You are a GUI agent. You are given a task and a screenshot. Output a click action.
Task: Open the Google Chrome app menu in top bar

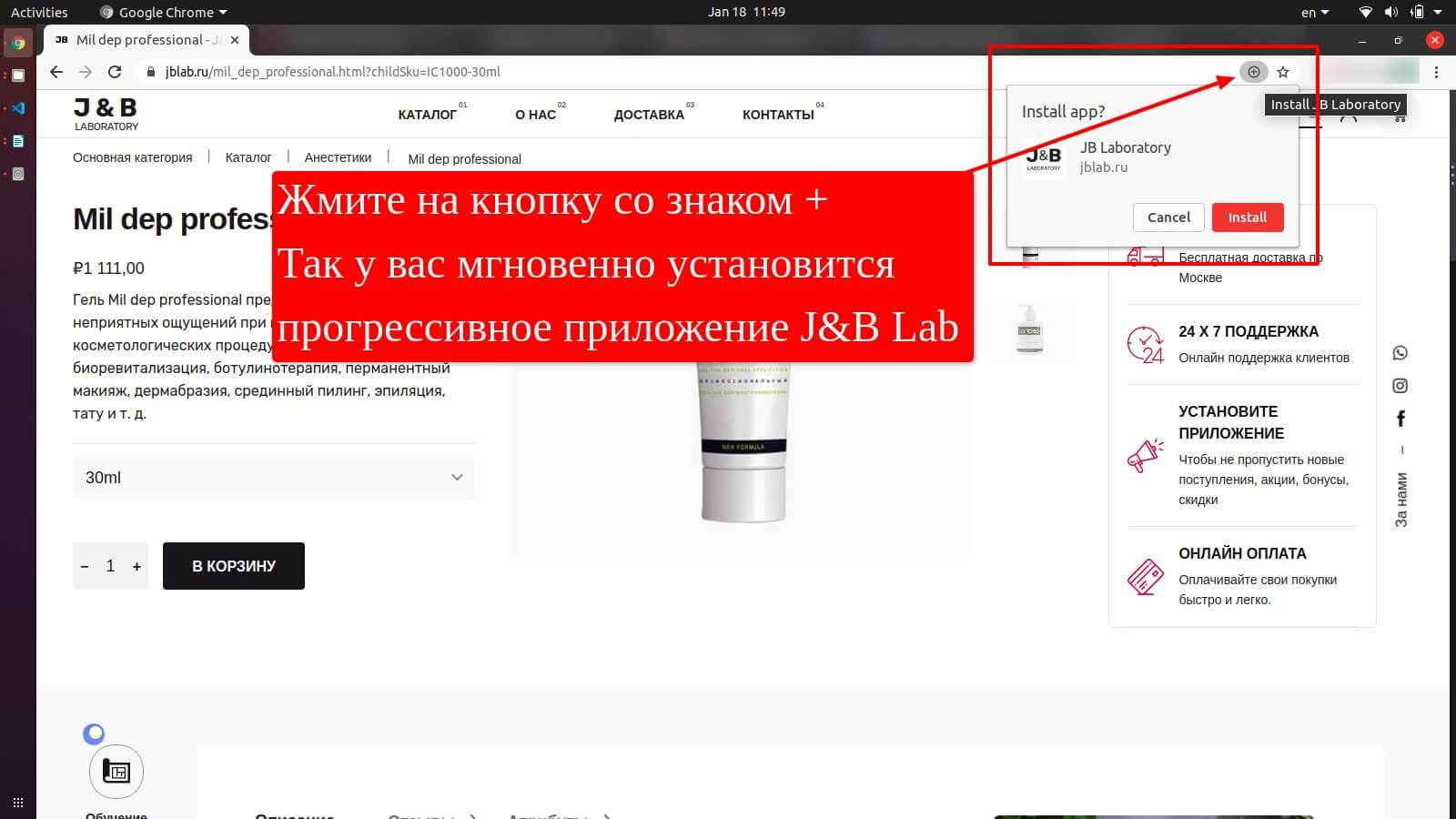pos(164,12)
